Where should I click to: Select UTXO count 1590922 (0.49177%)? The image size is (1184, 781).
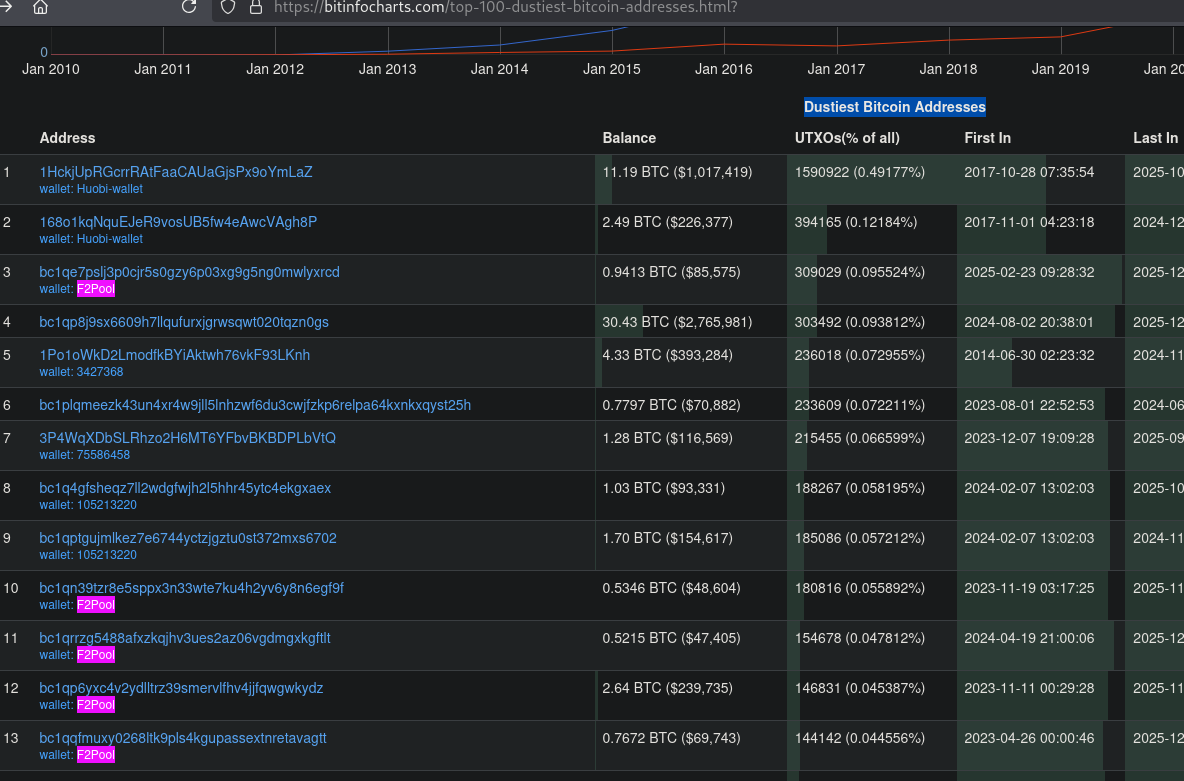pyautogui.click(x=859, y=172)
